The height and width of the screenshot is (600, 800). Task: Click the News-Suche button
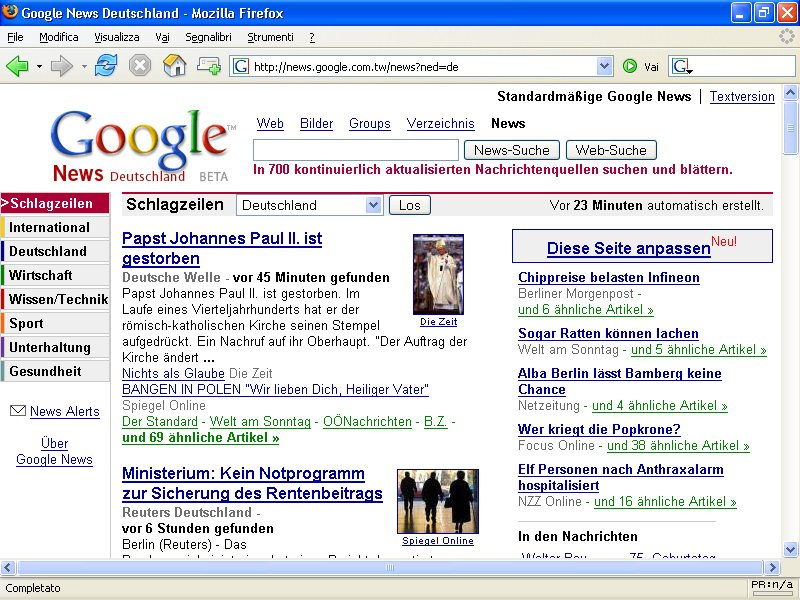click(x=512, y=150)
